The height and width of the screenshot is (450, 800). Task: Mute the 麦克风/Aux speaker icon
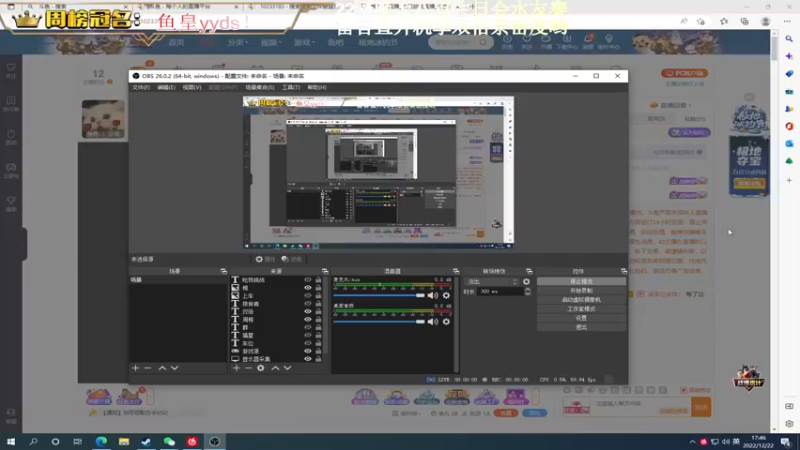(433, 295)
